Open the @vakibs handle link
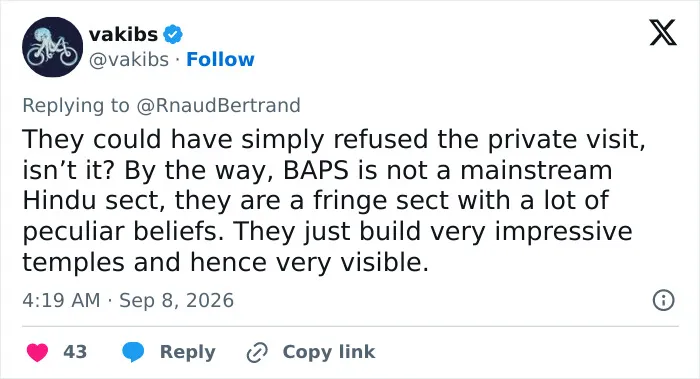 point(129,59)
